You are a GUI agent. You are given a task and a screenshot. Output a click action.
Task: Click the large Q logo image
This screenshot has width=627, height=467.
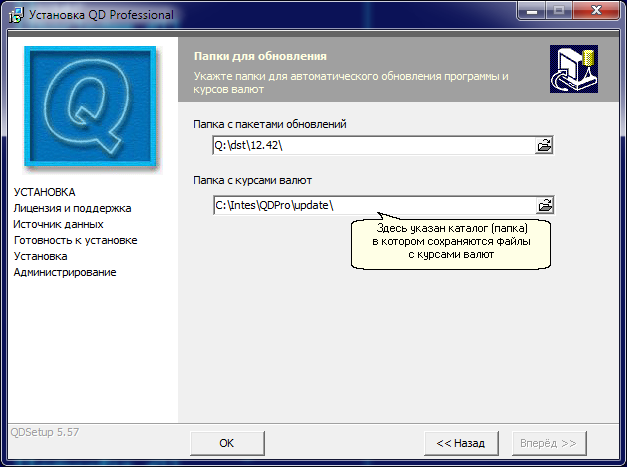tap(90, 106)
